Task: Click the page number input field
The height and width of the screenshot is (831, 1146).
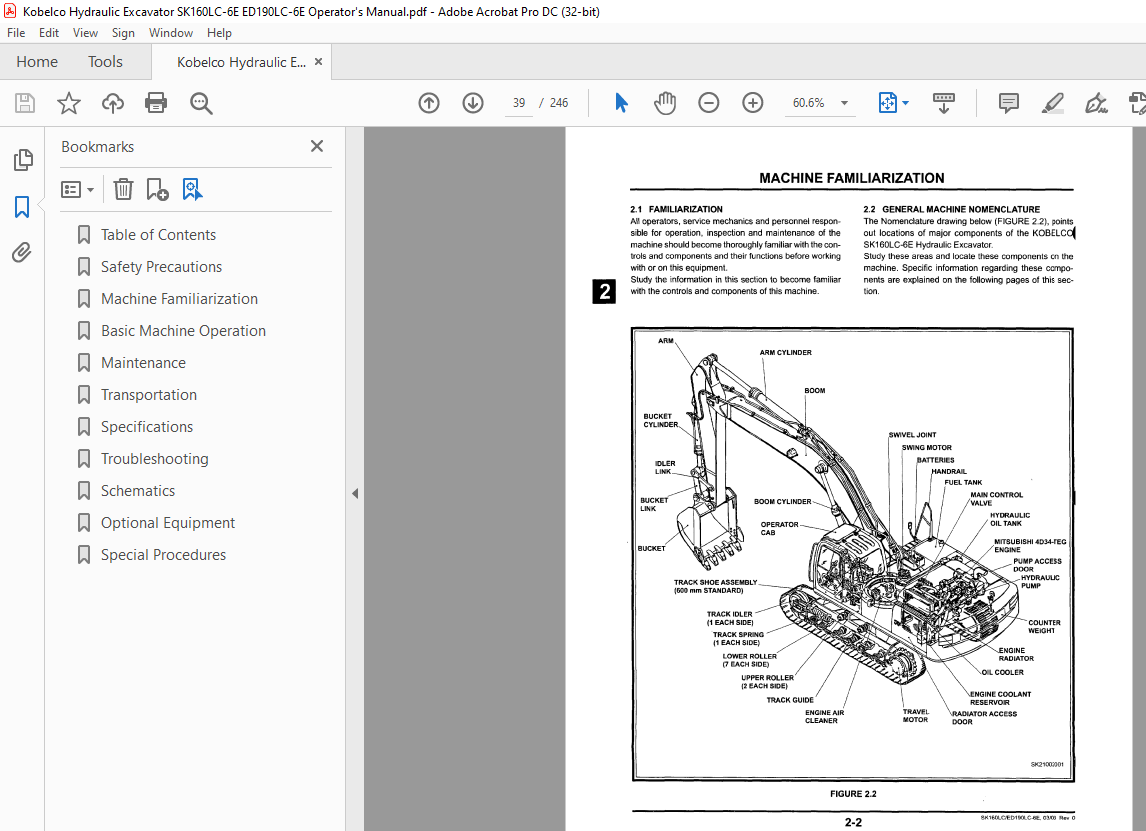Action: point(519,103)
